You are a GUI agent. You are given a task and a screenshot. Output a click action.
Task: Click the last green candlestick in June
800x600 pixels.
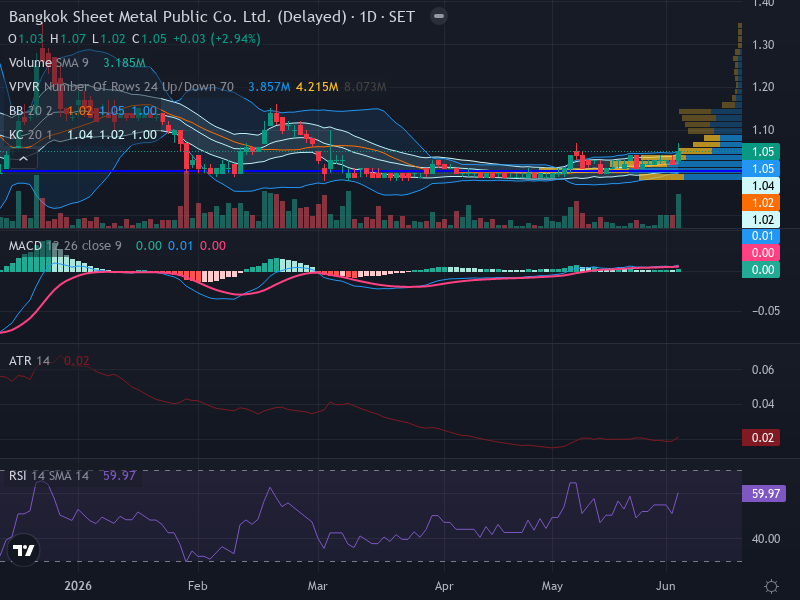click(679, 153)
